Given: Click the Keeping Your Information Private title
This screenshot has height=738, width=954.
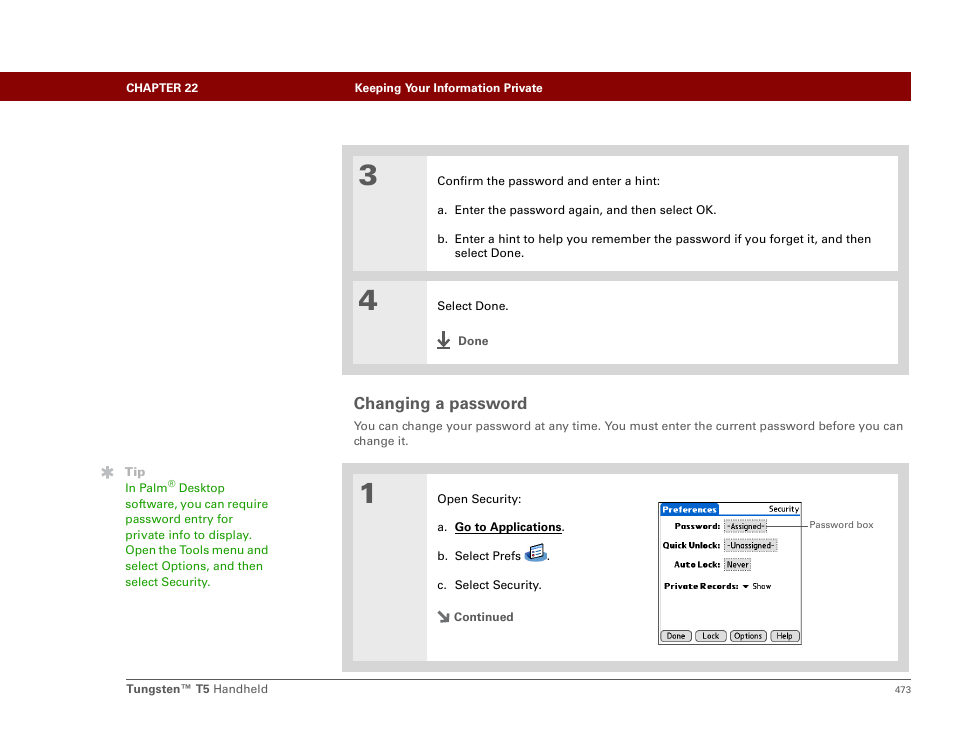Looking at the screenshot, I should [448, 88].
